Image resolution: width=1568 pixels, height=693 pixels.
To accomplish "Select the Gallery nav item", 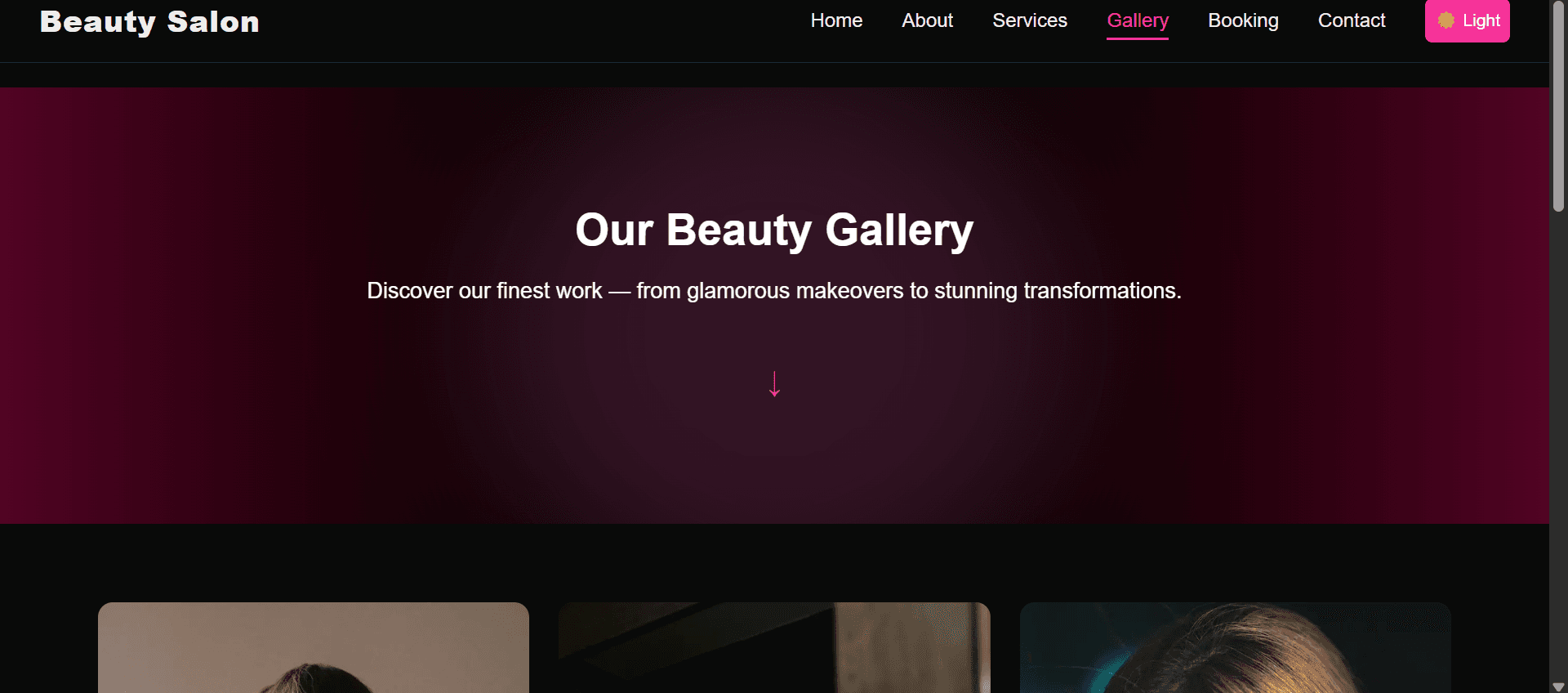I will (1137, 20).
